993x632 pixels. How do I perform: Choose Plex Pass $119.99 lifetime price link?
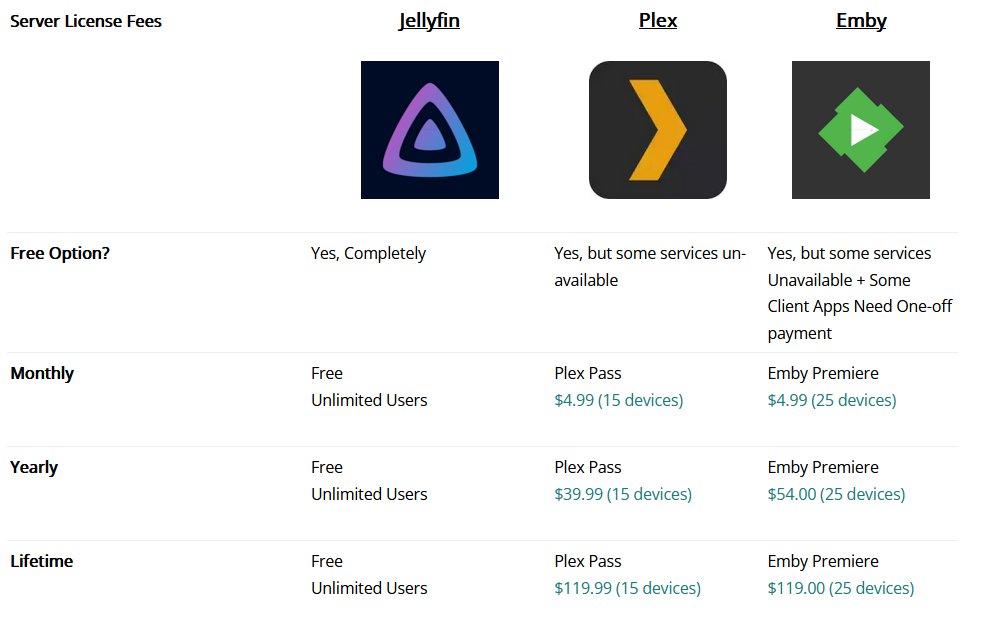(x=627, y=588)
